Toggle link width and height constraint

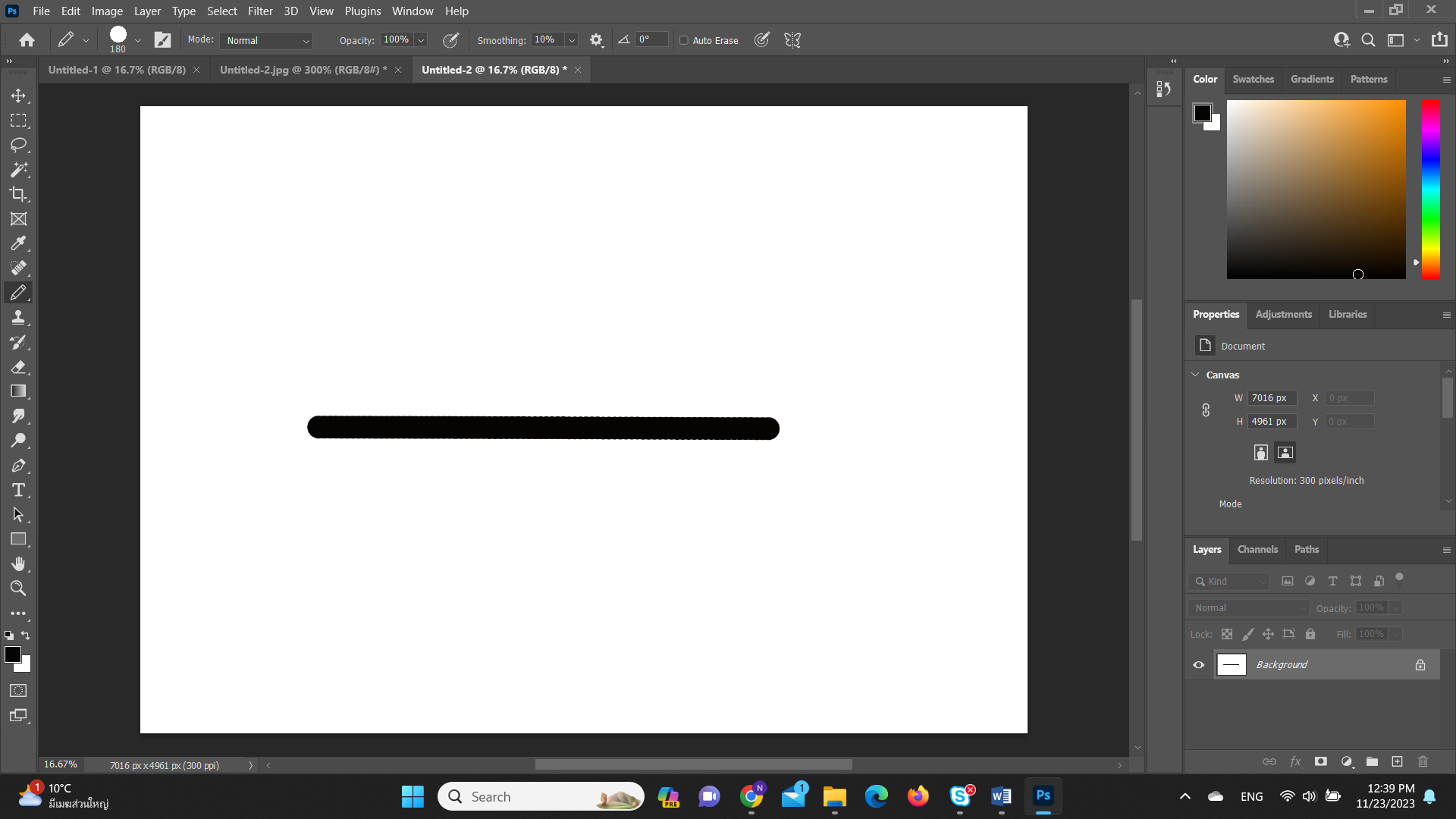click(x=1206, y=410)
